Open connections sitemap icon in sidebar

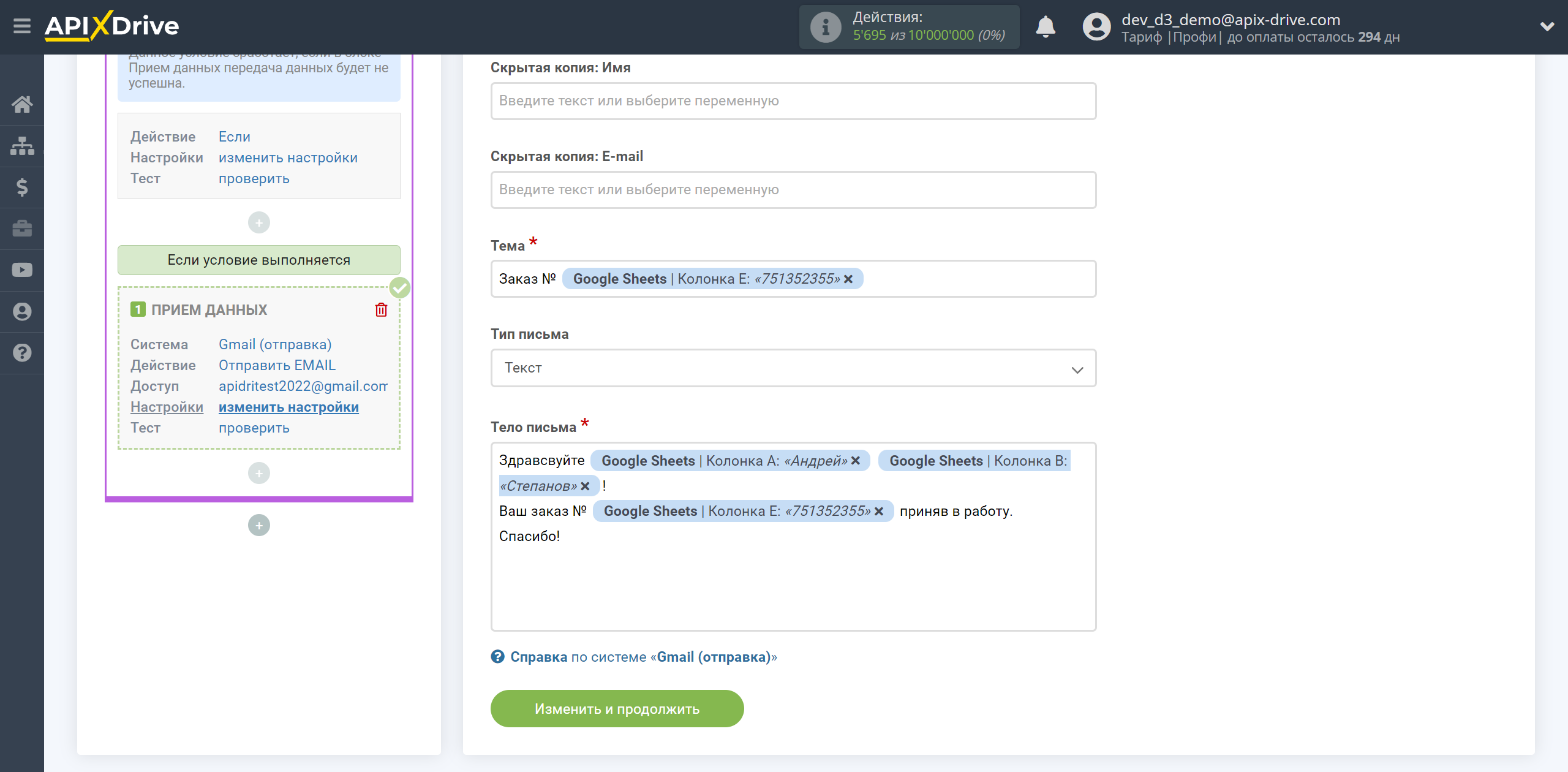(x=22, y=146)
